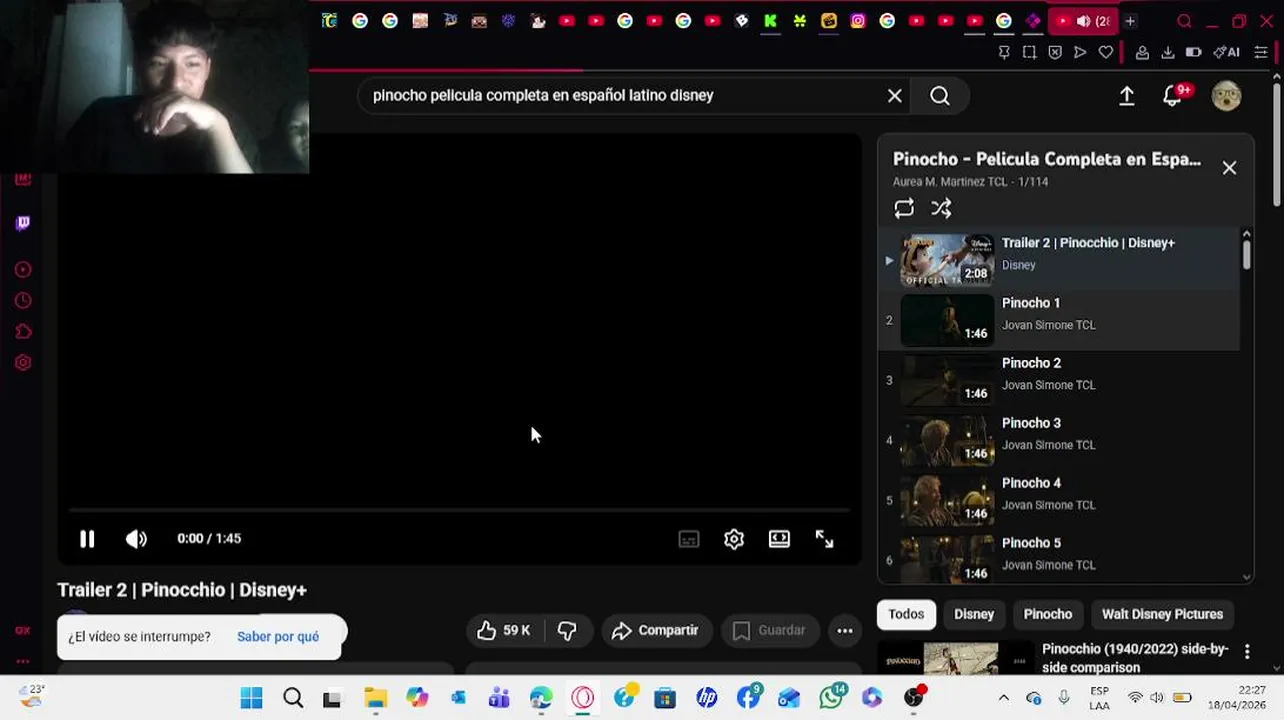Screen dimensions: 1284x720
Task: Like the video with 59 K likes
Action: tap(503, 630)
